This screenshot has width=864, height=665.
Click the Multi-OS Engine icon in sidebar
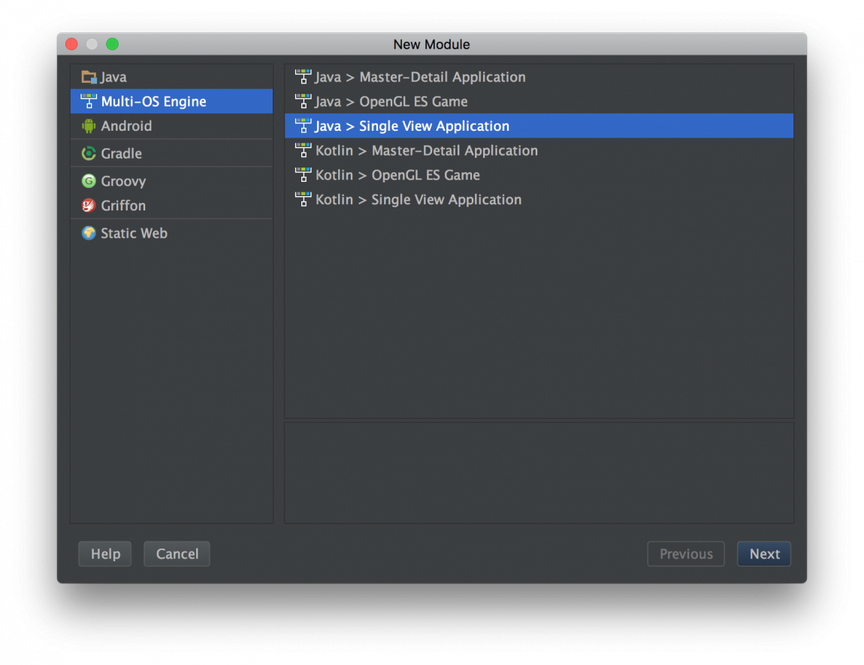pyautogui.click(x=89, y=101)
